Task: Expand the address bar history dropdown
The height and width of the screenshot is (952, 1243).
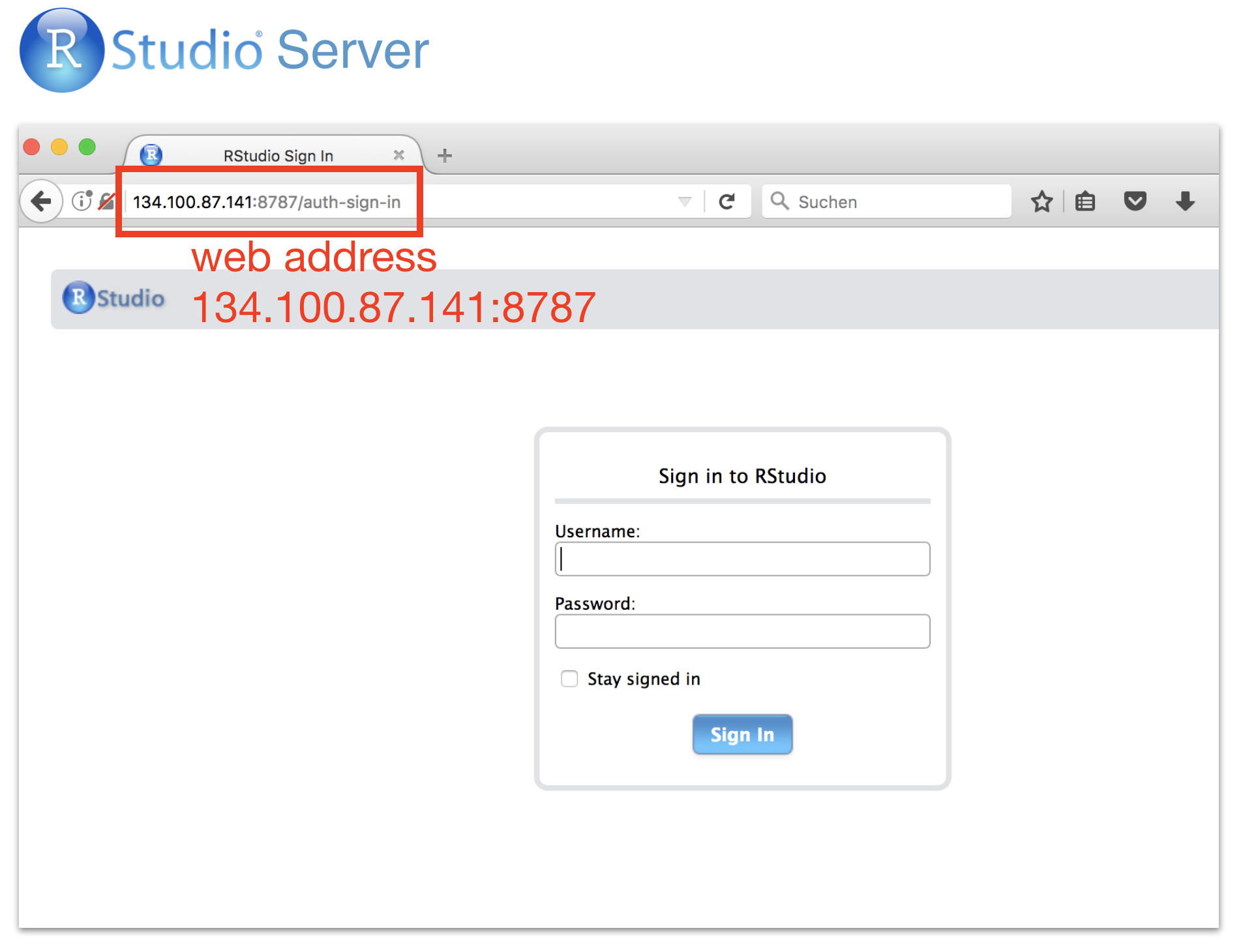Action: [x=684, y=201]
